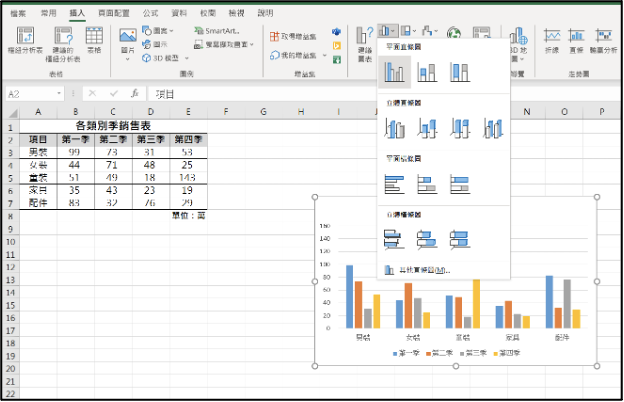Open Recommended Charts (建議圖表)

365,45
